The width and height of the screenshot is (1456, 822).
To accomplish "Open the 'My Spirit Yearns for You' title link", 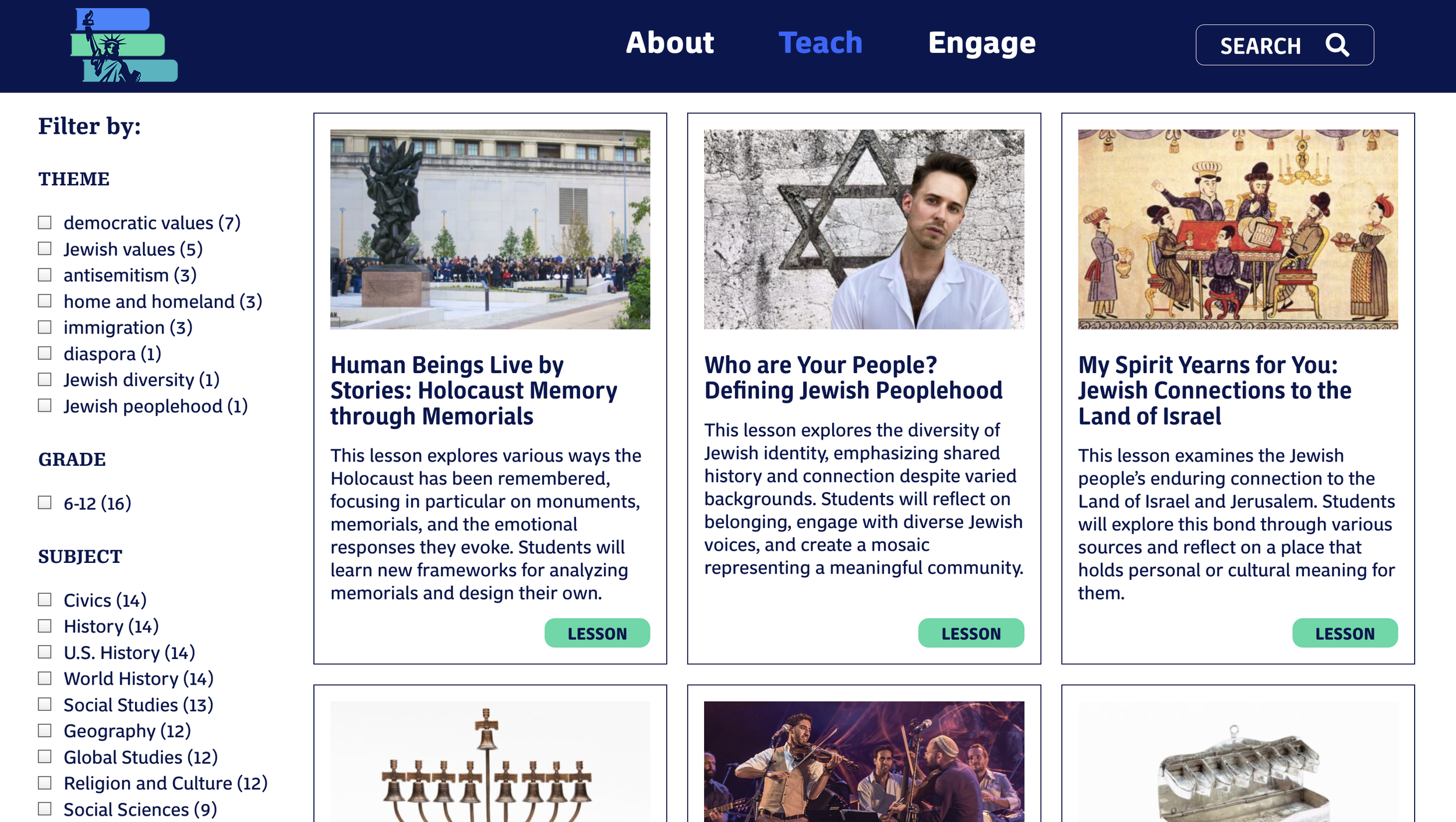I will click(1214, 390).
